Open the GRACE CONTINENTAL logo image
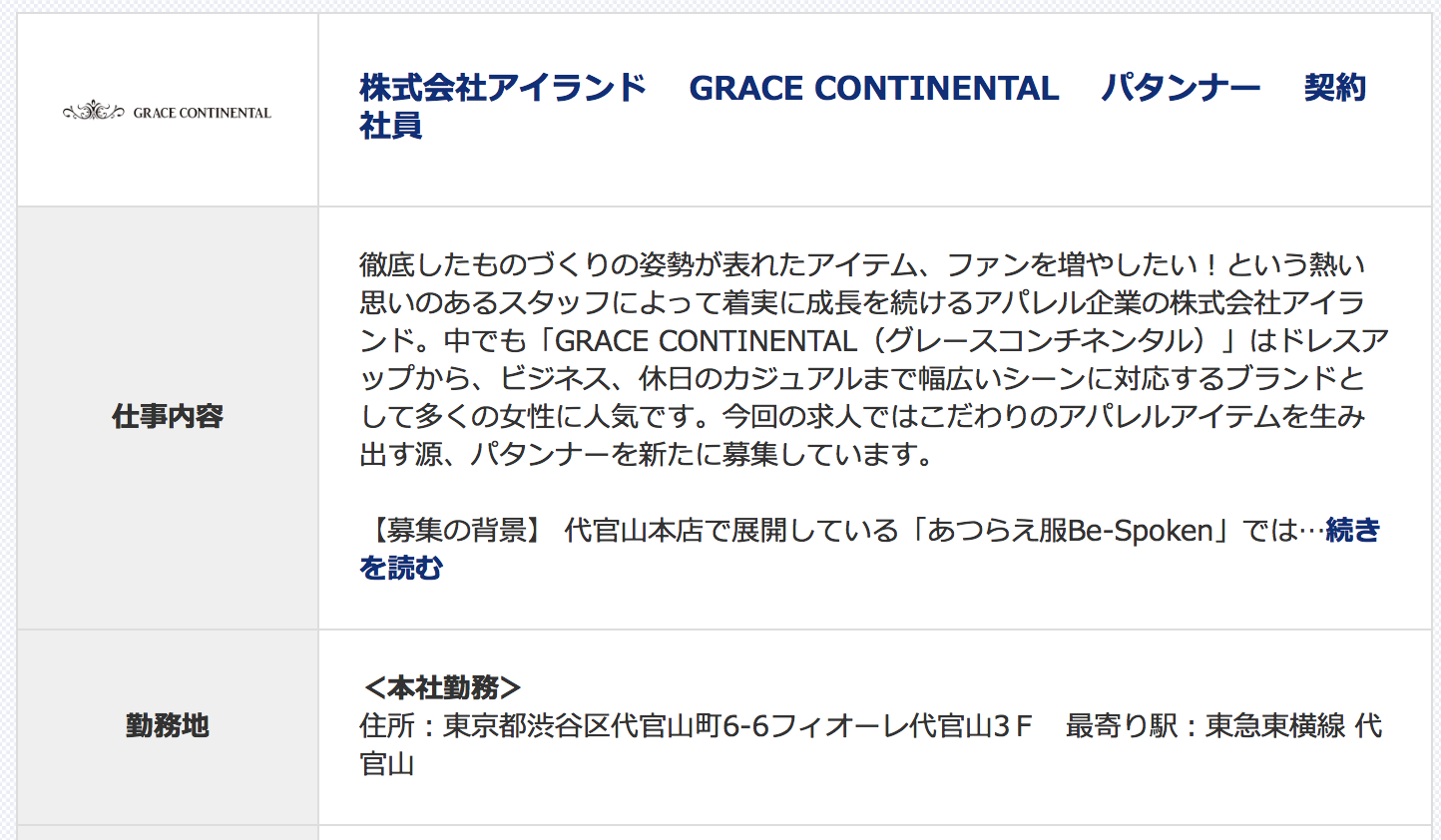The image size is (1441, 840). [x=167, y=112]
